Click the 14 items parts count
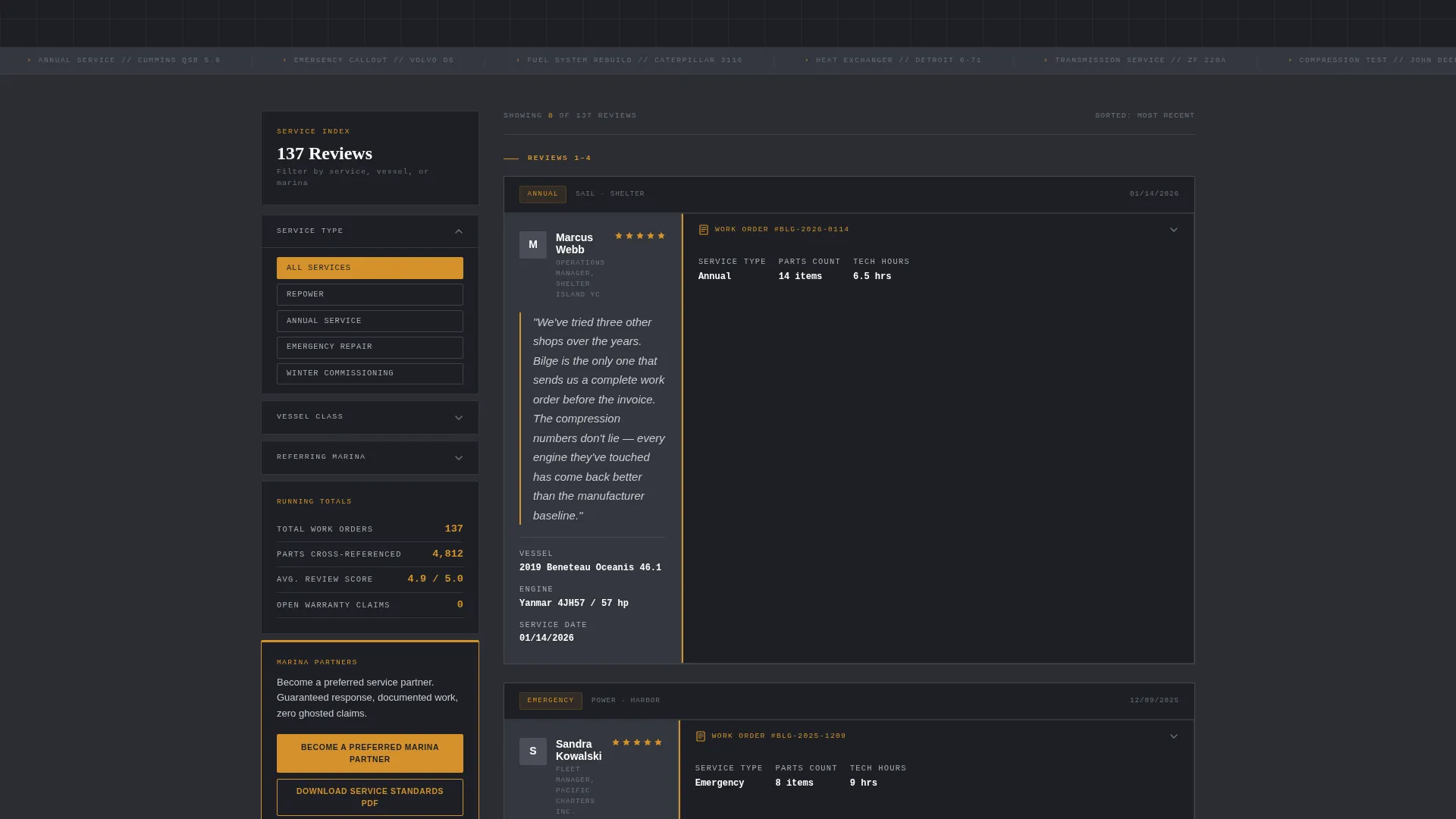Image resolution: width=1456 pixels, height=819 pixels. [800, 277]
